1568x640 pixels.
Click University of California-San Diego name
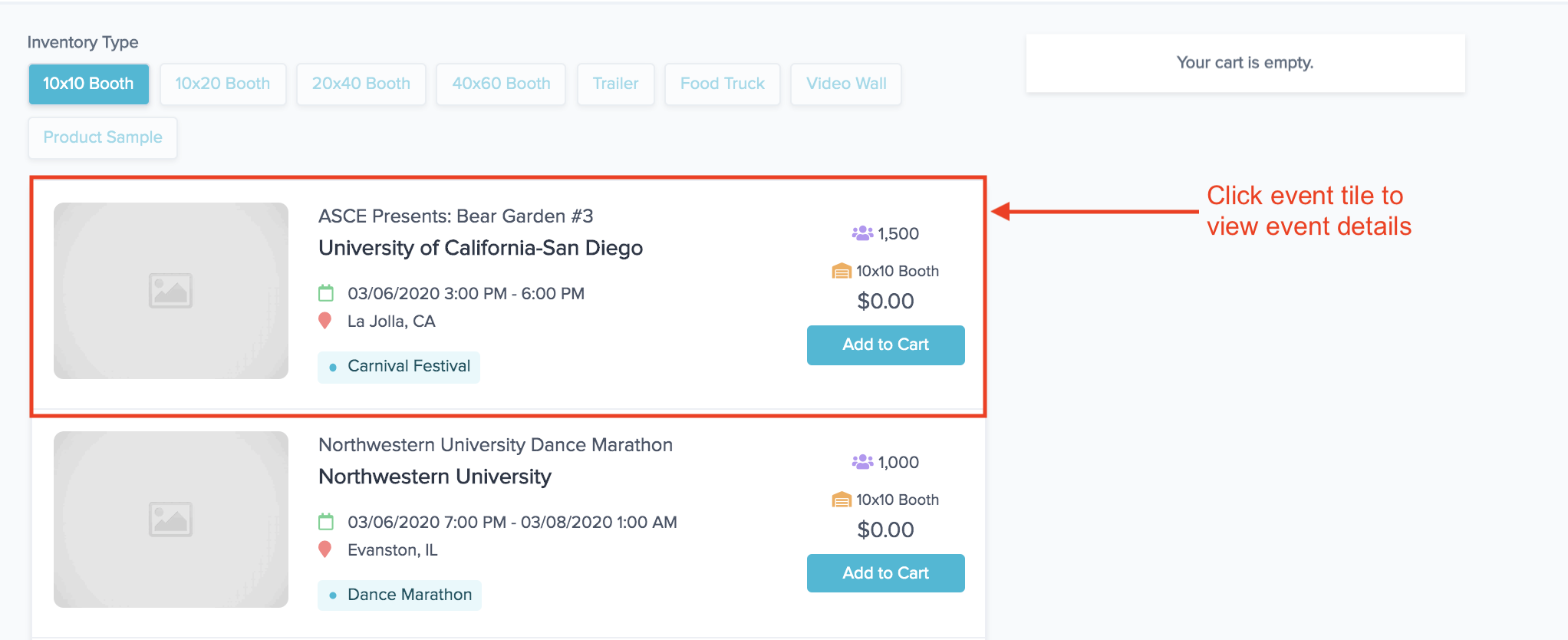pyautogui.click(x=480, y=248)
